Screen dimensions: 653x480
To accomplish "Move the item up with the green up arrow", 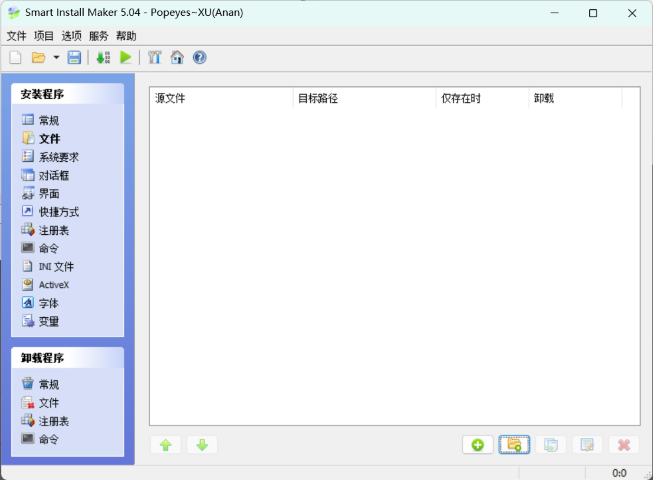I will coord(165,445).
